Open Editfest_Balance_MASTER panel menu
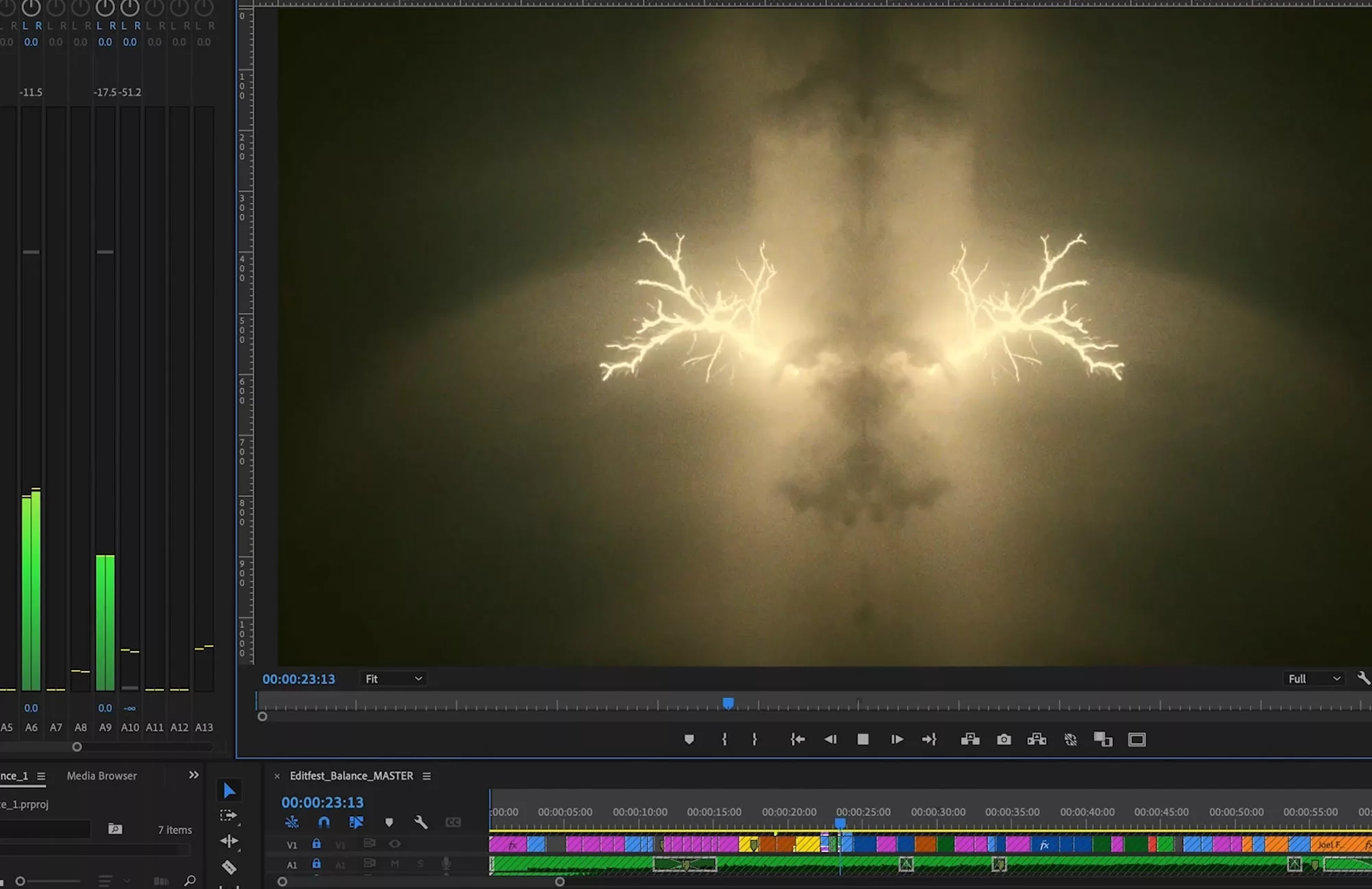 (x=427, y=776)
